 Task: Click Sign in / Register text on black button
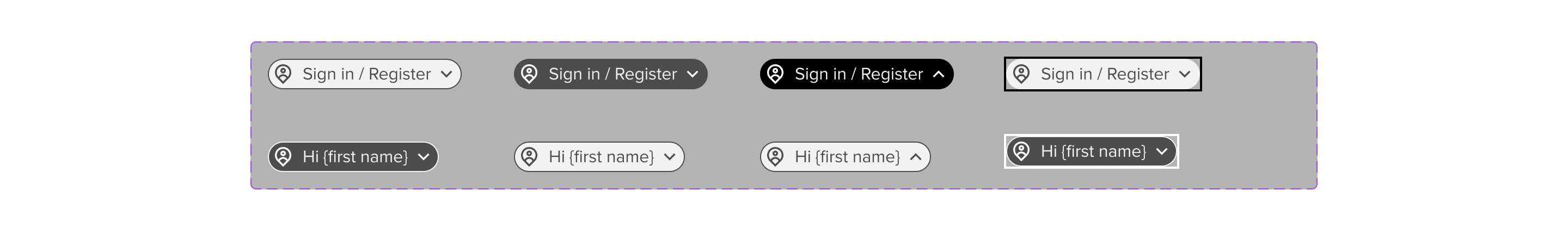[x=858, y=74]
